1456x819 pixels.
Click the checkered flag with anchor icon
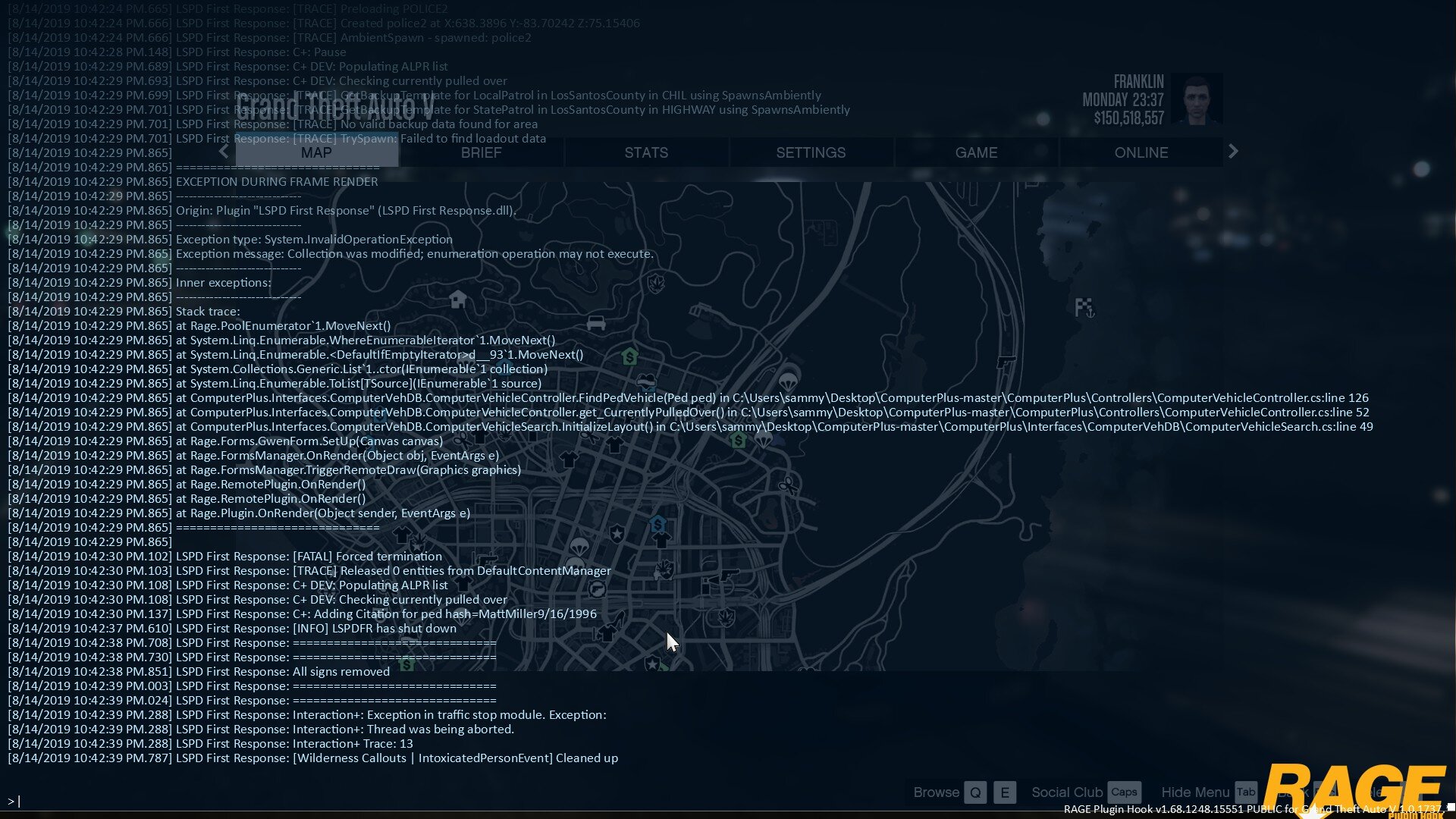tap(1084, 308)
